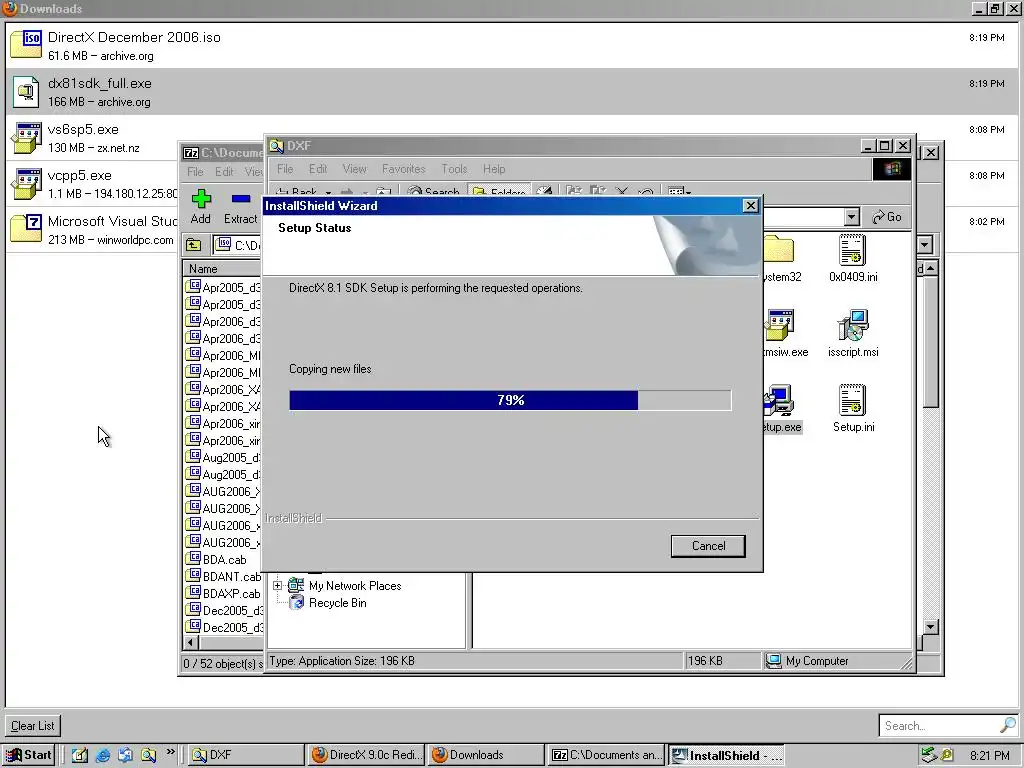Click the Recycle Bin tree icon
The width and height of the screenshot is (1024, 768).
296,603
